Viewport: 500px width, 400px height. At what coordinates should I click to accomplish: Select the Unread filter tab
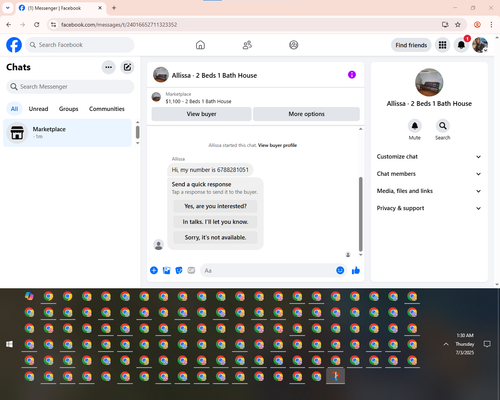coord(38,109)
